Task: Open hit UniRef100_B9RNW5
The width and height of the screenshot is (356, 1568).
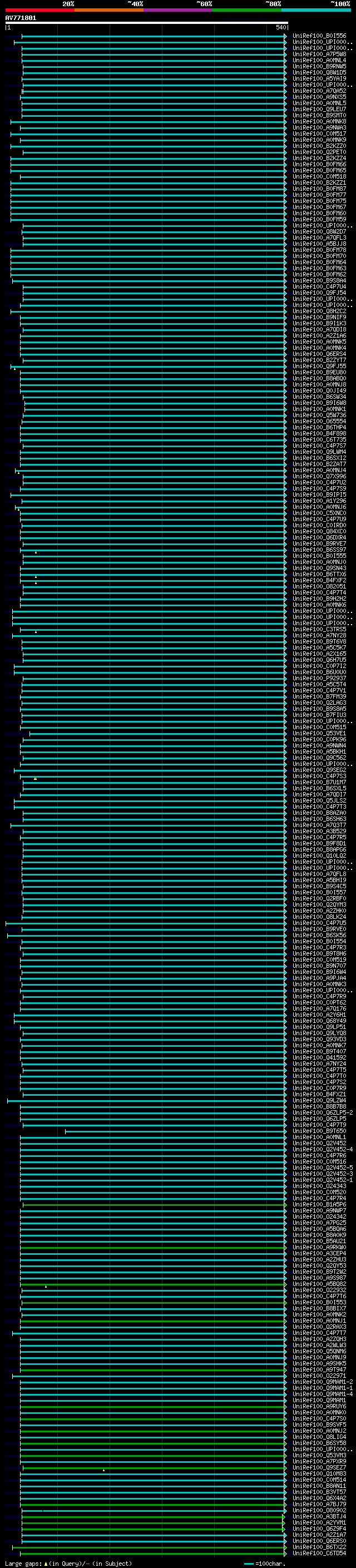Action: click(x=319, y=66)
